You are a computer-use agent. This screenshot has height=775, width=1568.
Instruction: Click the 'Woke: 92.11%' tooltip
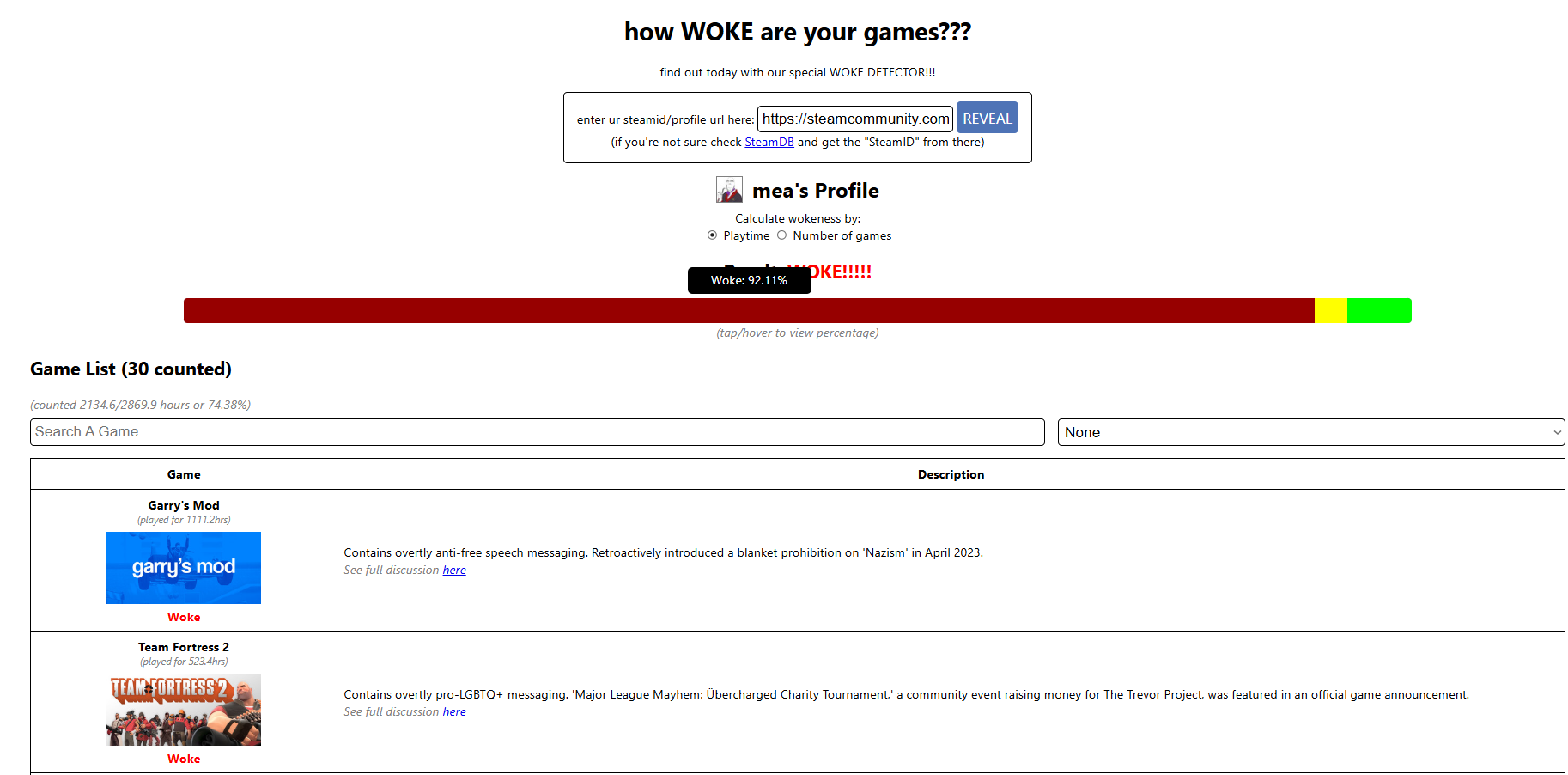click(x=750, y=280)
